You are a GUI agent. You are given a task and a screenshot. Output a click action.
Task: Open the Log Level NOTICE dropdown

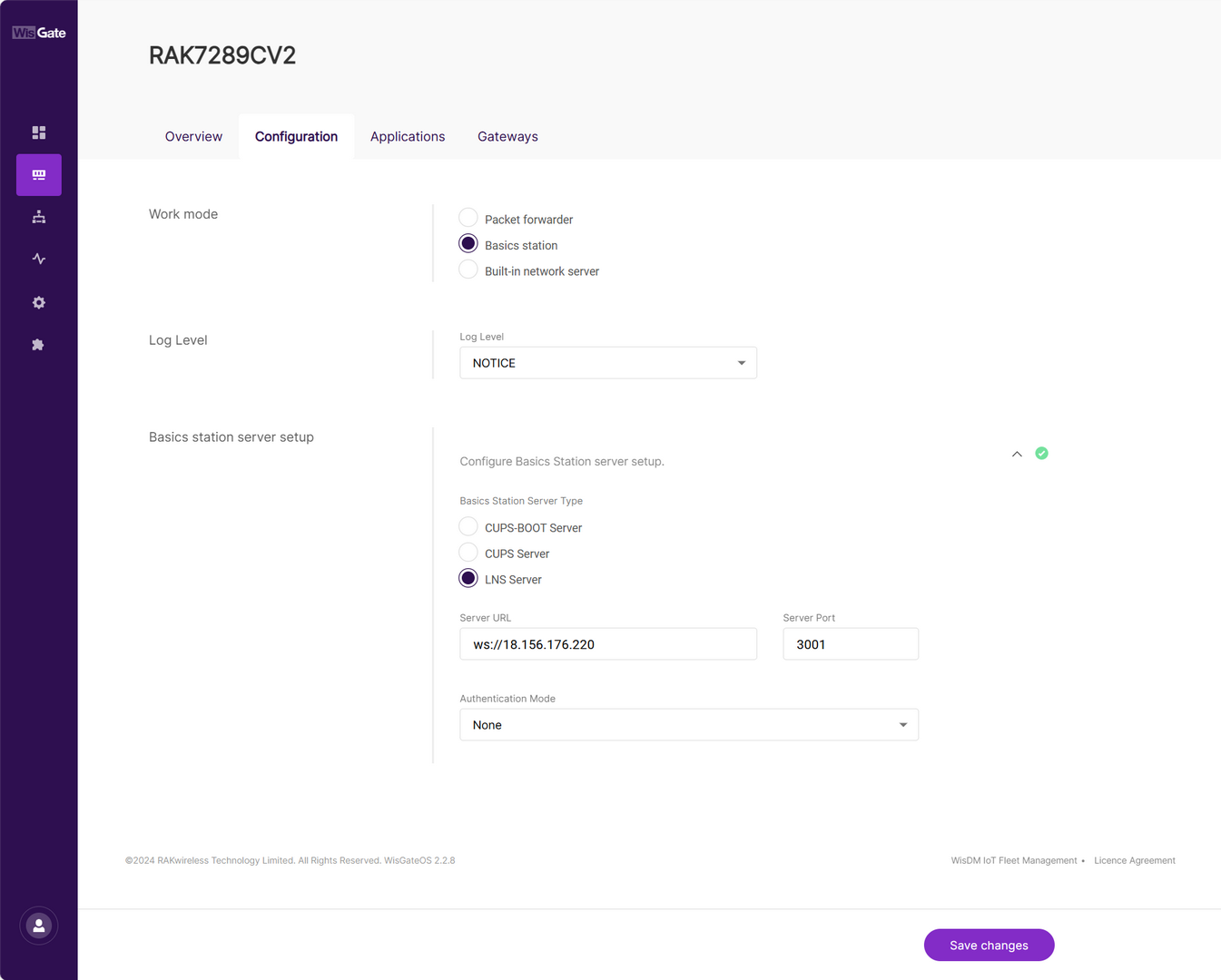(608, 363)
